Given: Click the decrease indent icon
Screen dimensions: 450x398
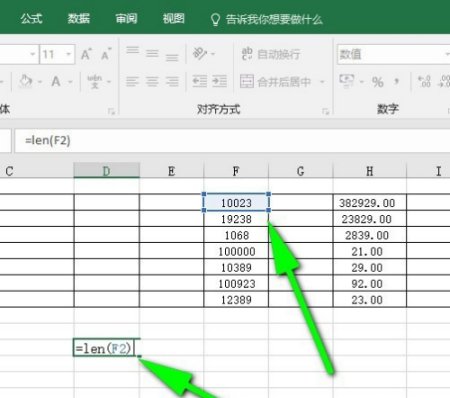Looking at the screenshot, I should click(x=200, y=81).
